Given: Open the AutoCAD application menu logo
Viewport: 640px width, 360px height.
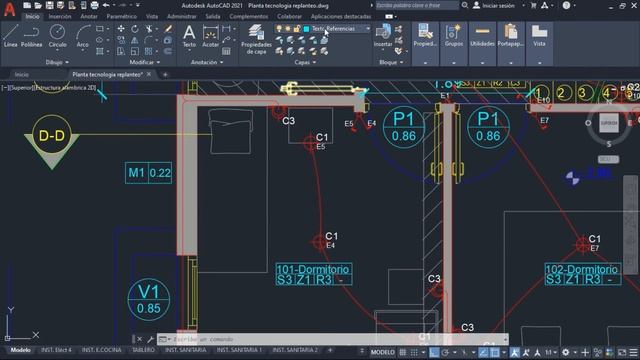Looking at the screenshot, I should pos(9,9).
